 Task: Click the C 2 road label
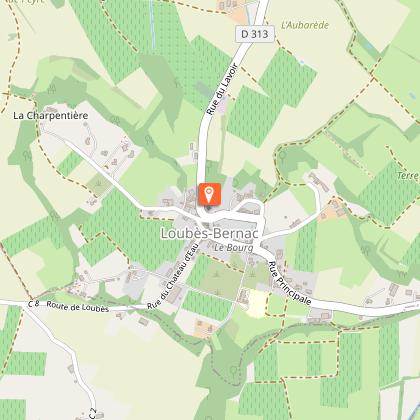tap(93, 413)
